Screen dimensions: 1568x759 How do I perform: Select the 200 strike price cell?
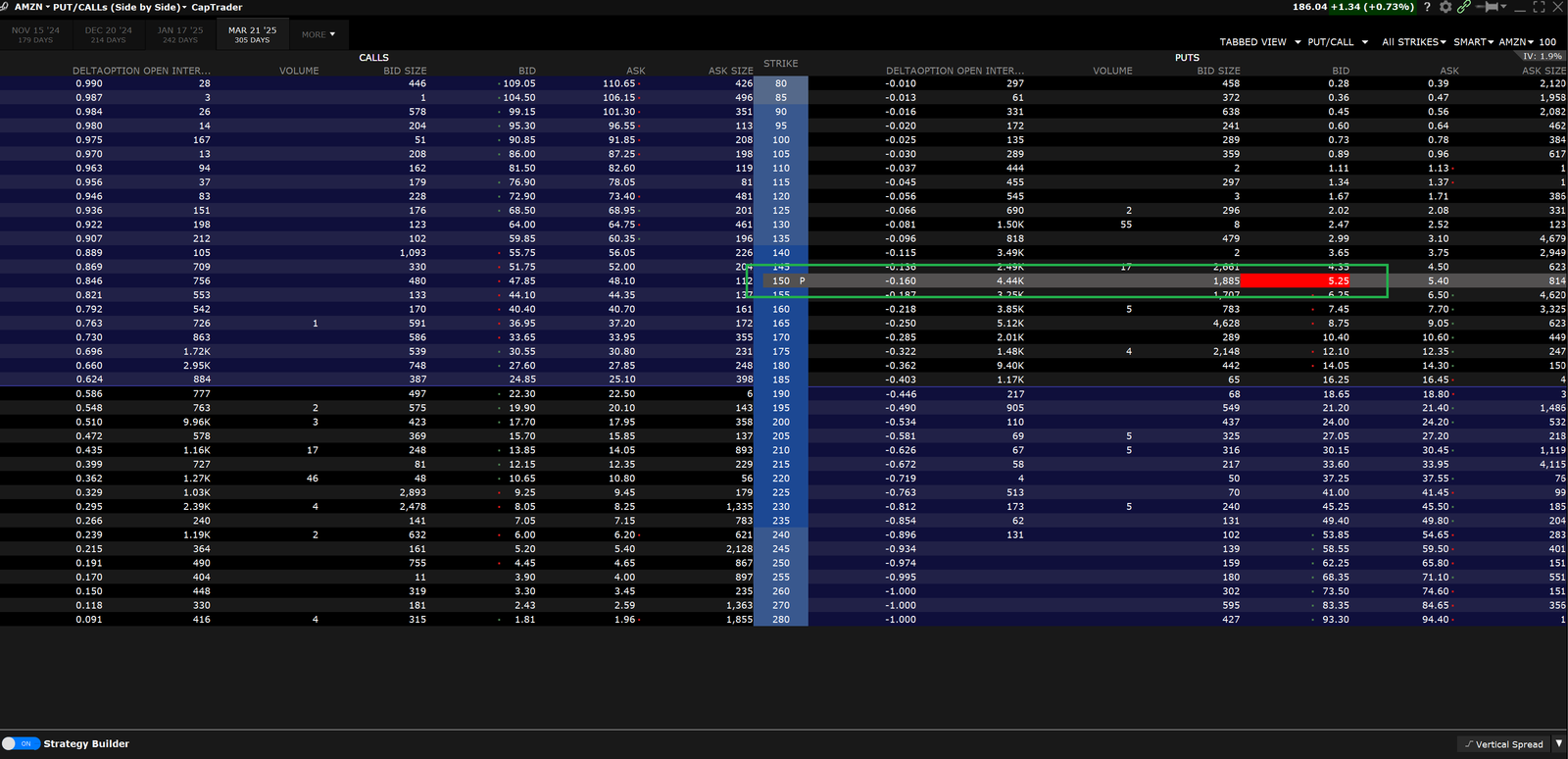(781, 422)
